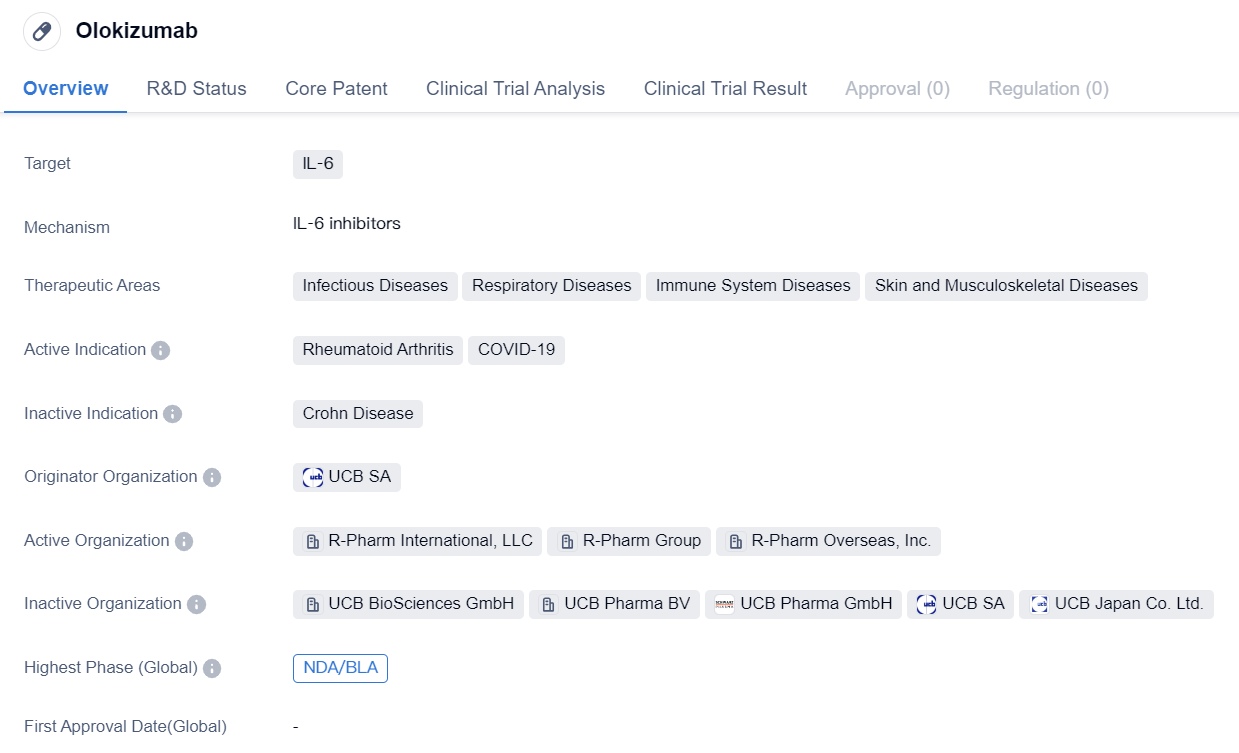Viewport: 1239px width, 753px height.
Task: Click info icon next to Active Indication
Action: (x=160, y=350)
